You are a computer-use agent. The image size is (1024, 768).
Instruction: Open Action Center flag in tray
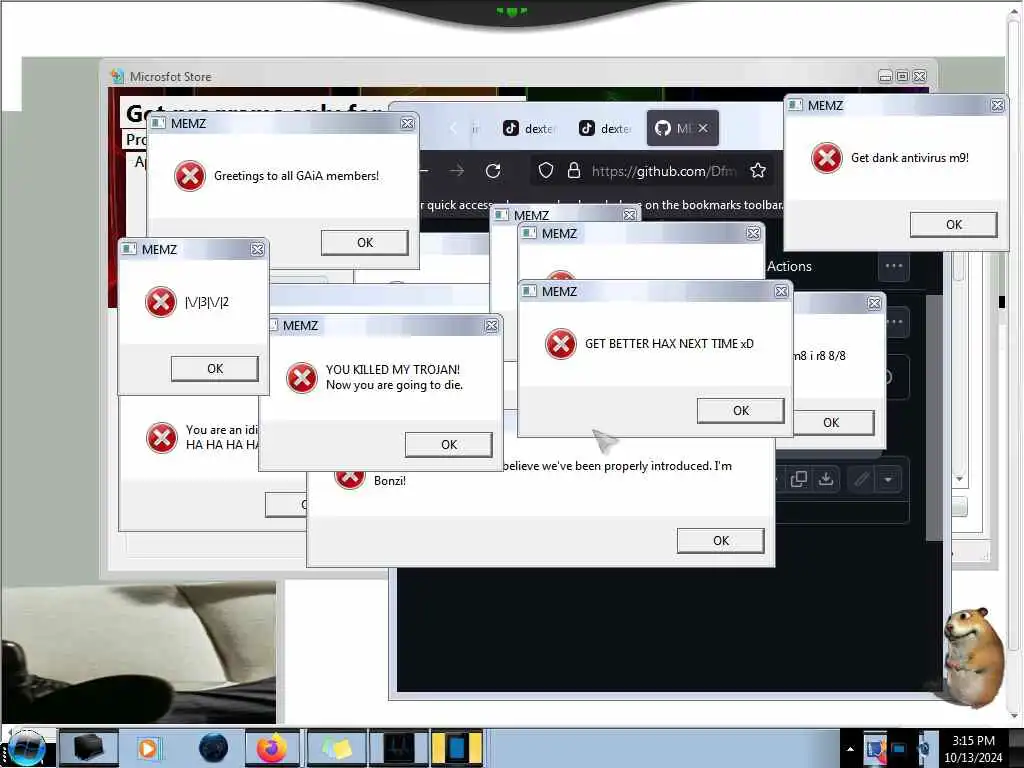[x=875, y=749]
